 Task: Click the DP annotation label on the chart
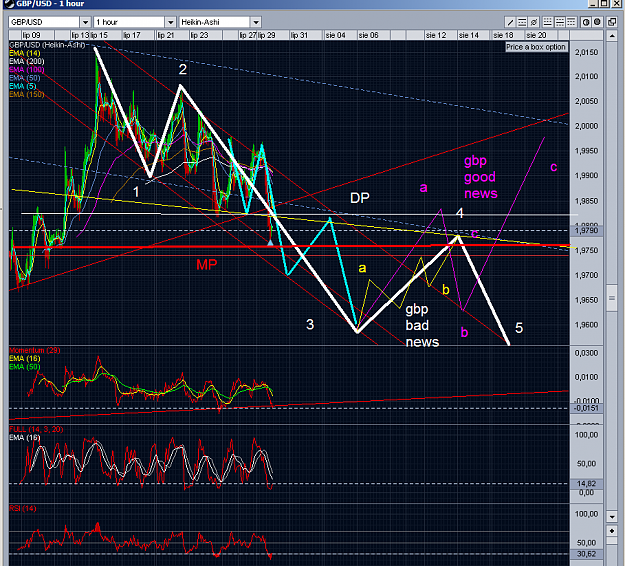[x=360, y=198]
